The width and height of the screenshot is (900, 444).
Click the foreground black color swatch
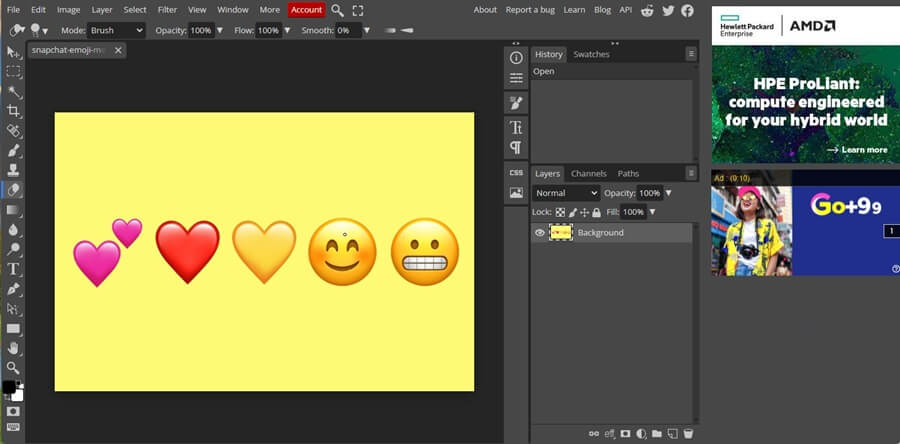[x=8, y=387]
